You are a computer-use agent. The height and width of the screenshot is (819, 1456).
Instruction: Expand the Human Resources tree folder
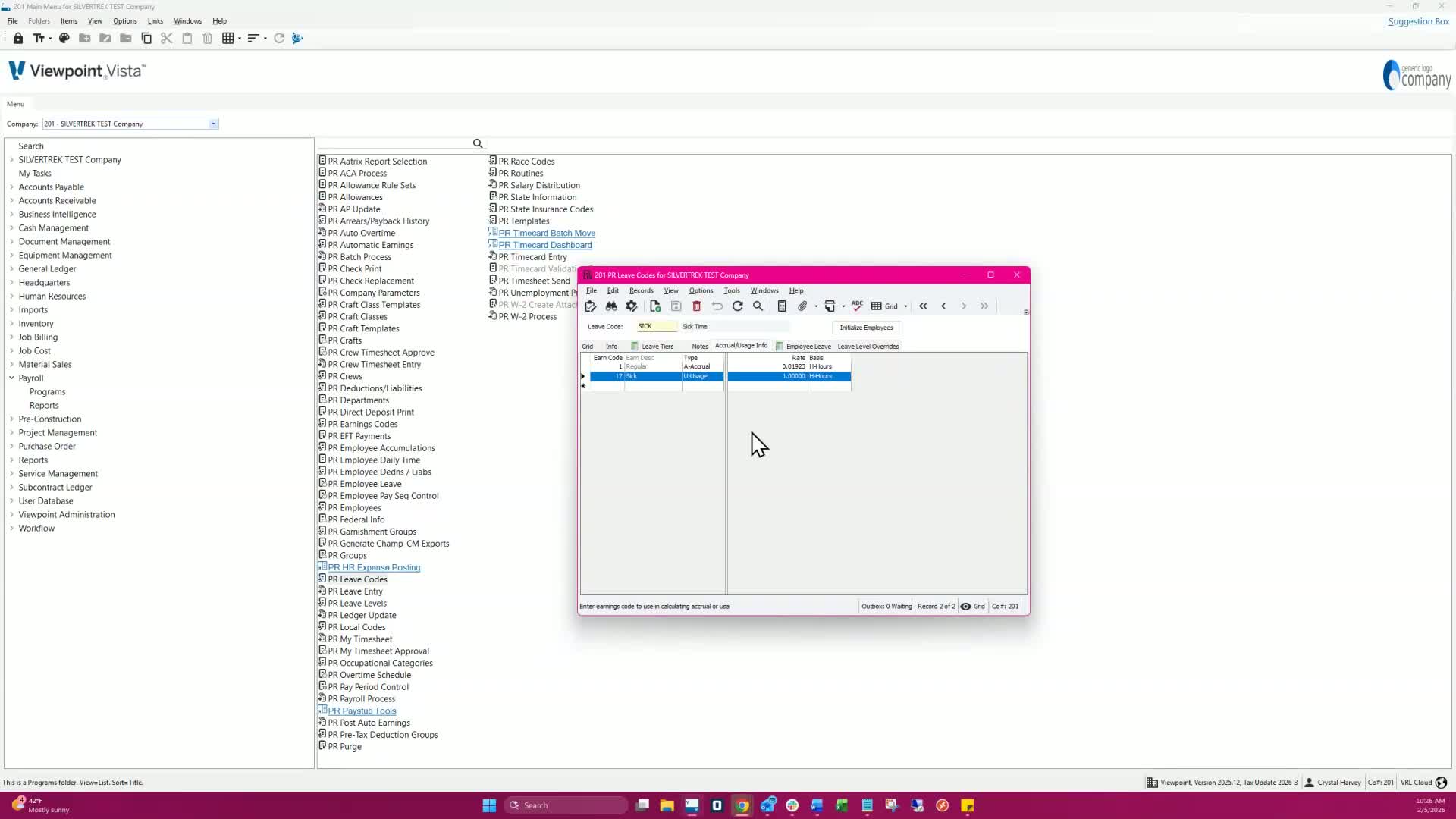(12, 297)
